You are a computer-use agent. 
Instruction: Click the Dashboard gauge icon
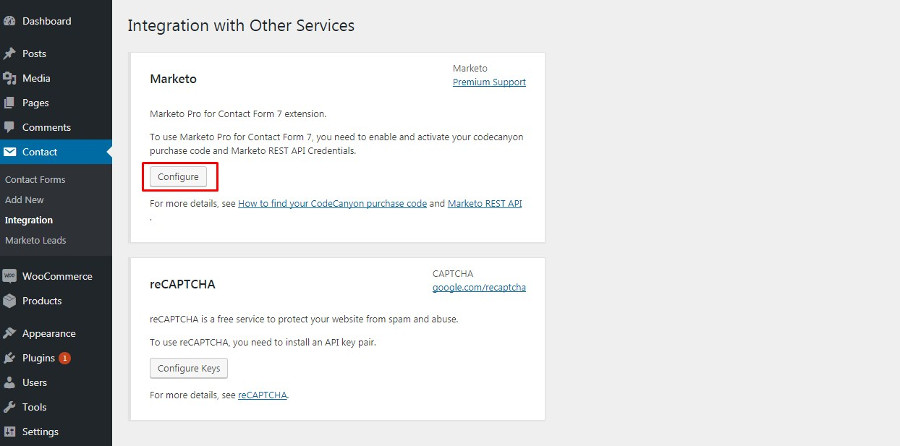pos(10,21)
